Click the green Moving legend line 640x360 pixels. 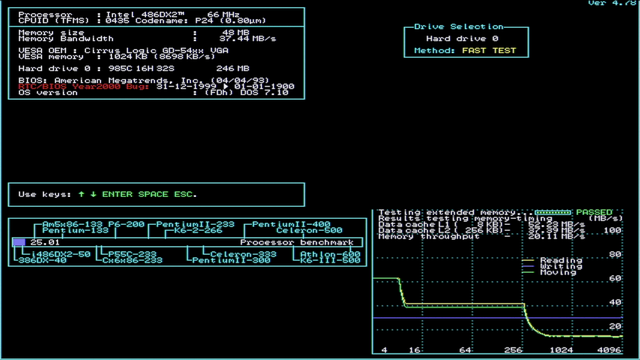pos(528,272)
